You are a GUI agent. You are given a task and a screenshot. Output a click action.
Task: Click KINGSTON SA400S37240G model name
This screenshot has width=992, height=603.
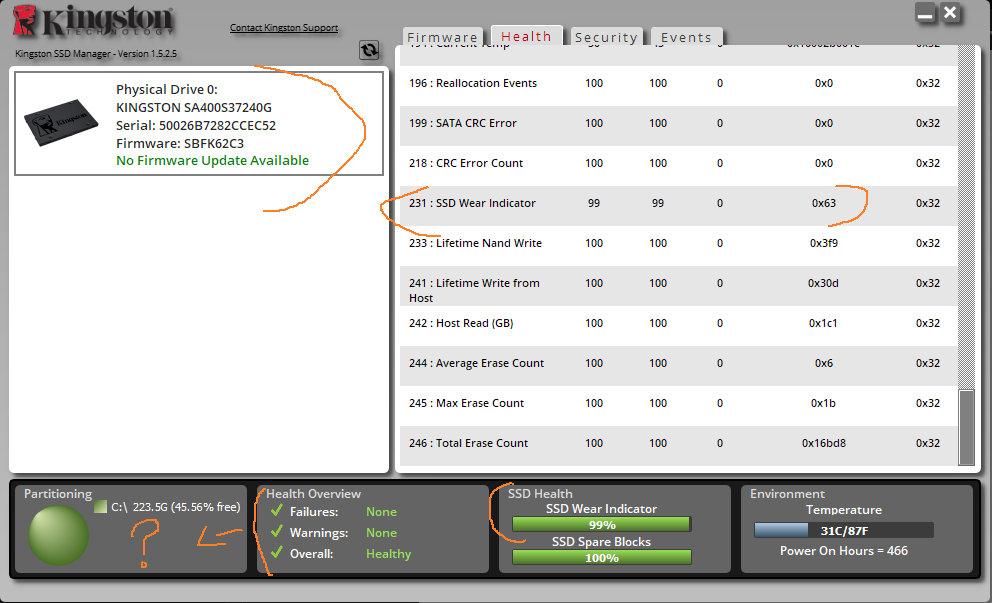point(194,108)
